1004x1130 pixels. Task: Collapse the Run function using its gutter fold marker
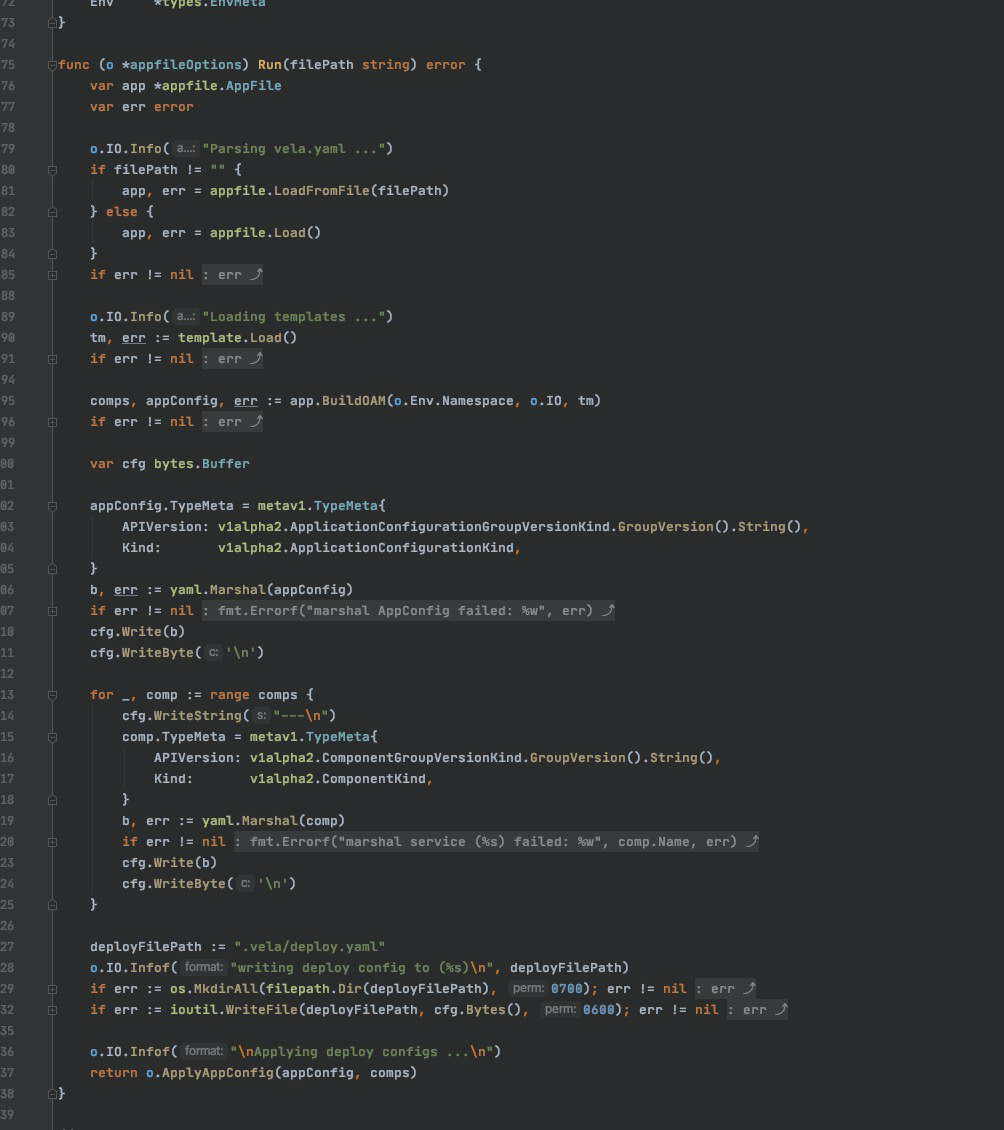[x=50, y=64]
